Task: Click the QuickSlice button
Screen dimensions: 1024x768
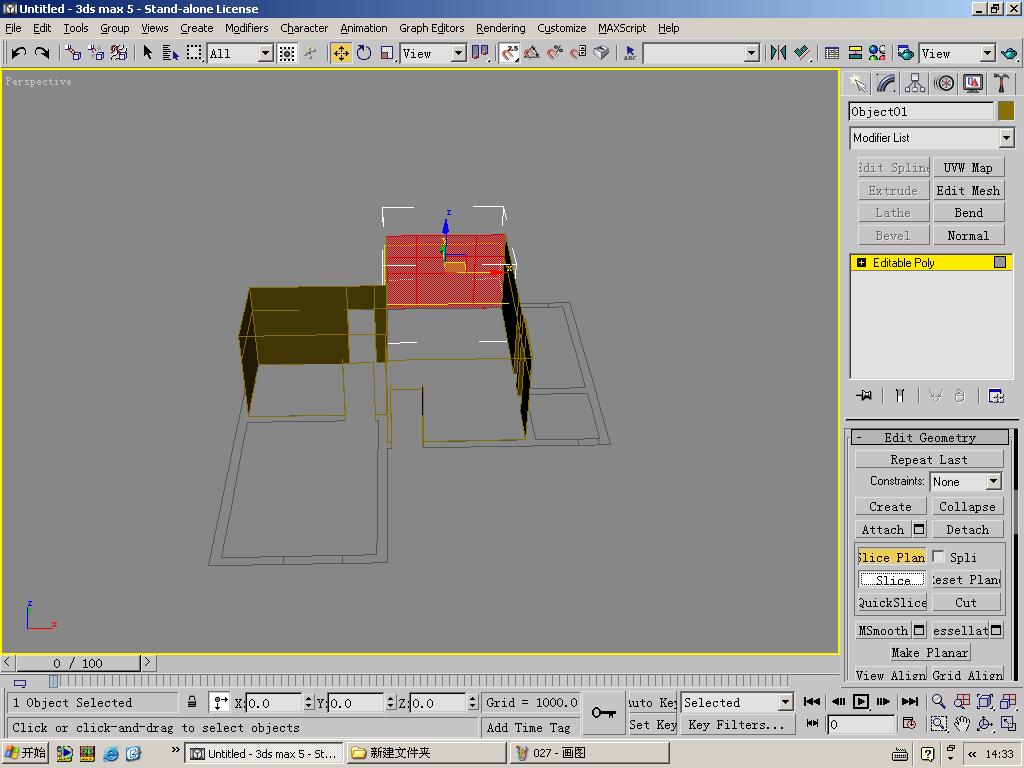Action: point(892,602)
